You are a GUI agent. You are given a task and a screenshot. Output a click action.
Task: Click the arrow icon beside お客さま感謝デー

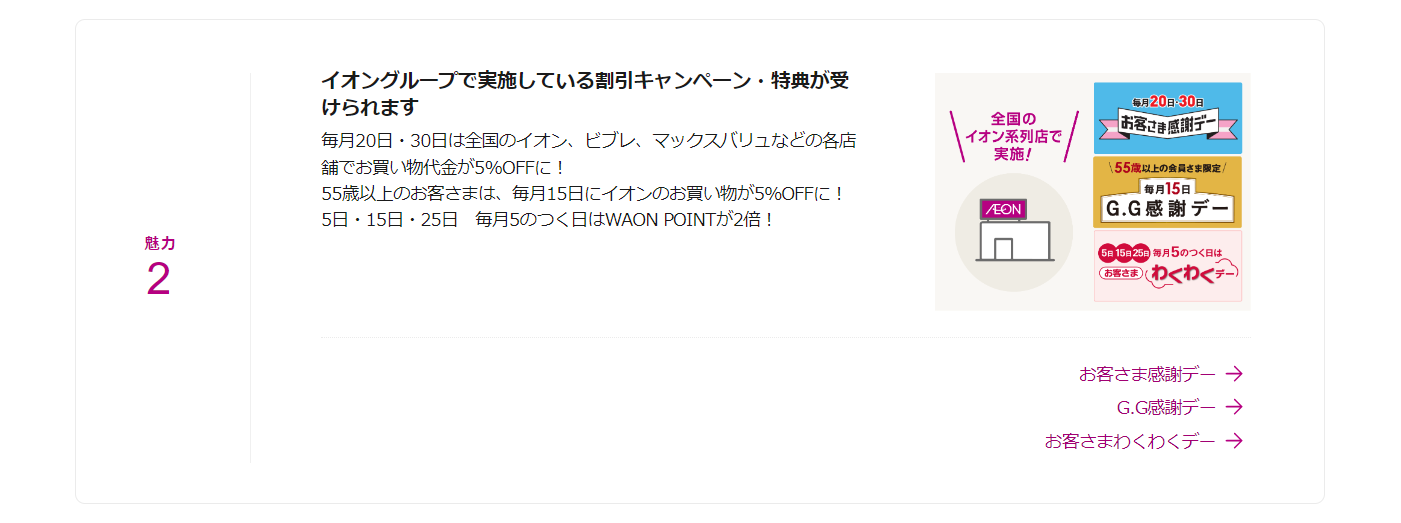(x=1234, y=374)
